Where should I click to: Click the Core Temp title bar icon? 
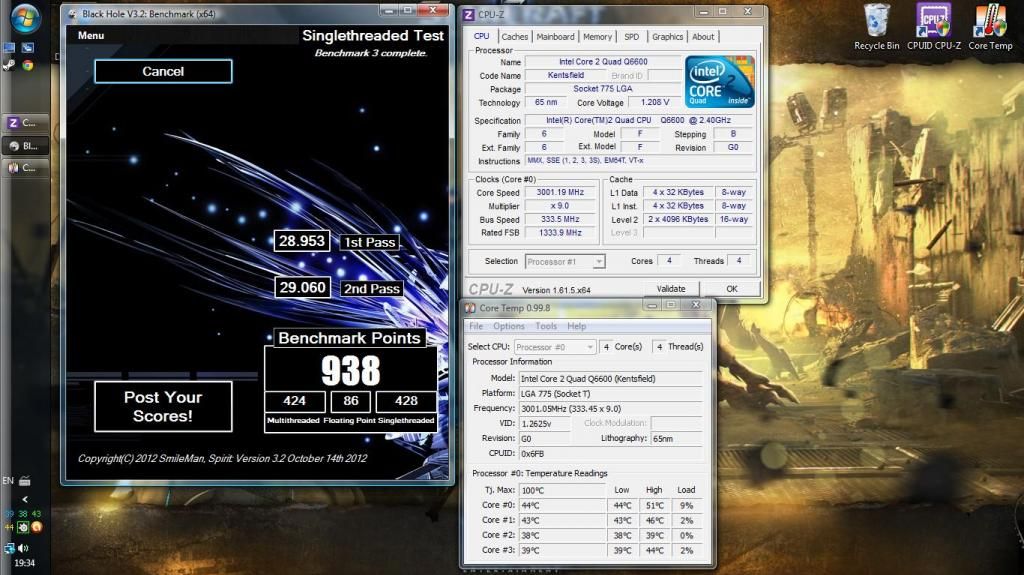pos(470,308)
